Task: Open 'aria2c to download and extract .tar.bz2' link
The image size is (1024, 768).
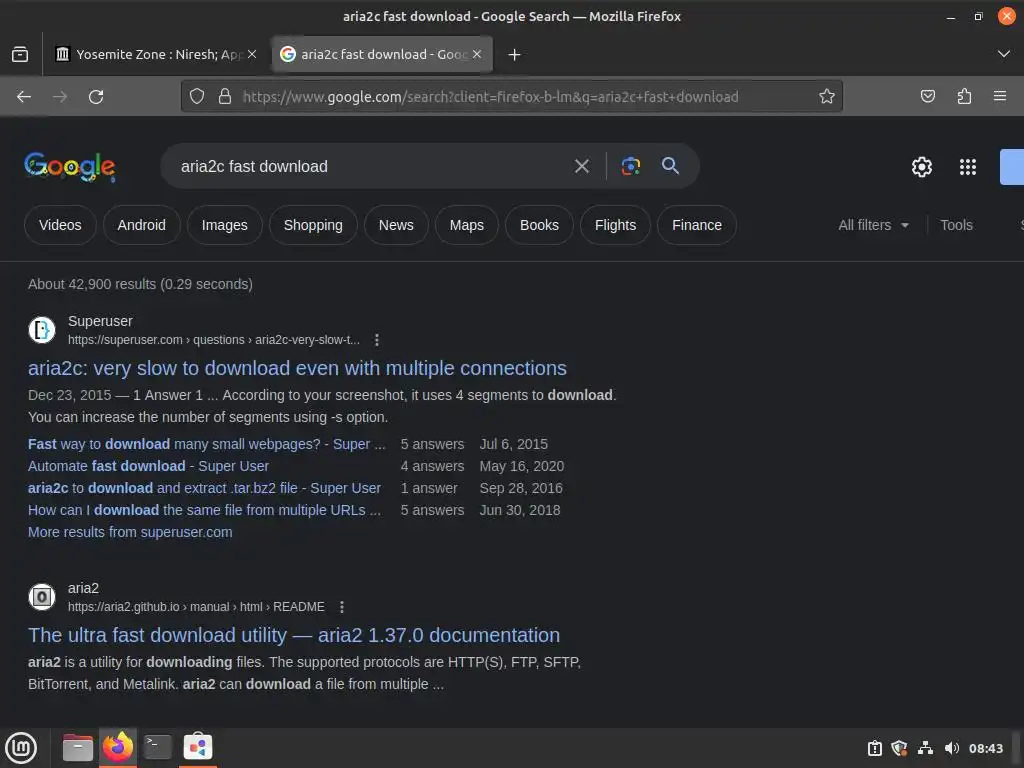Action: coord(204,488)
